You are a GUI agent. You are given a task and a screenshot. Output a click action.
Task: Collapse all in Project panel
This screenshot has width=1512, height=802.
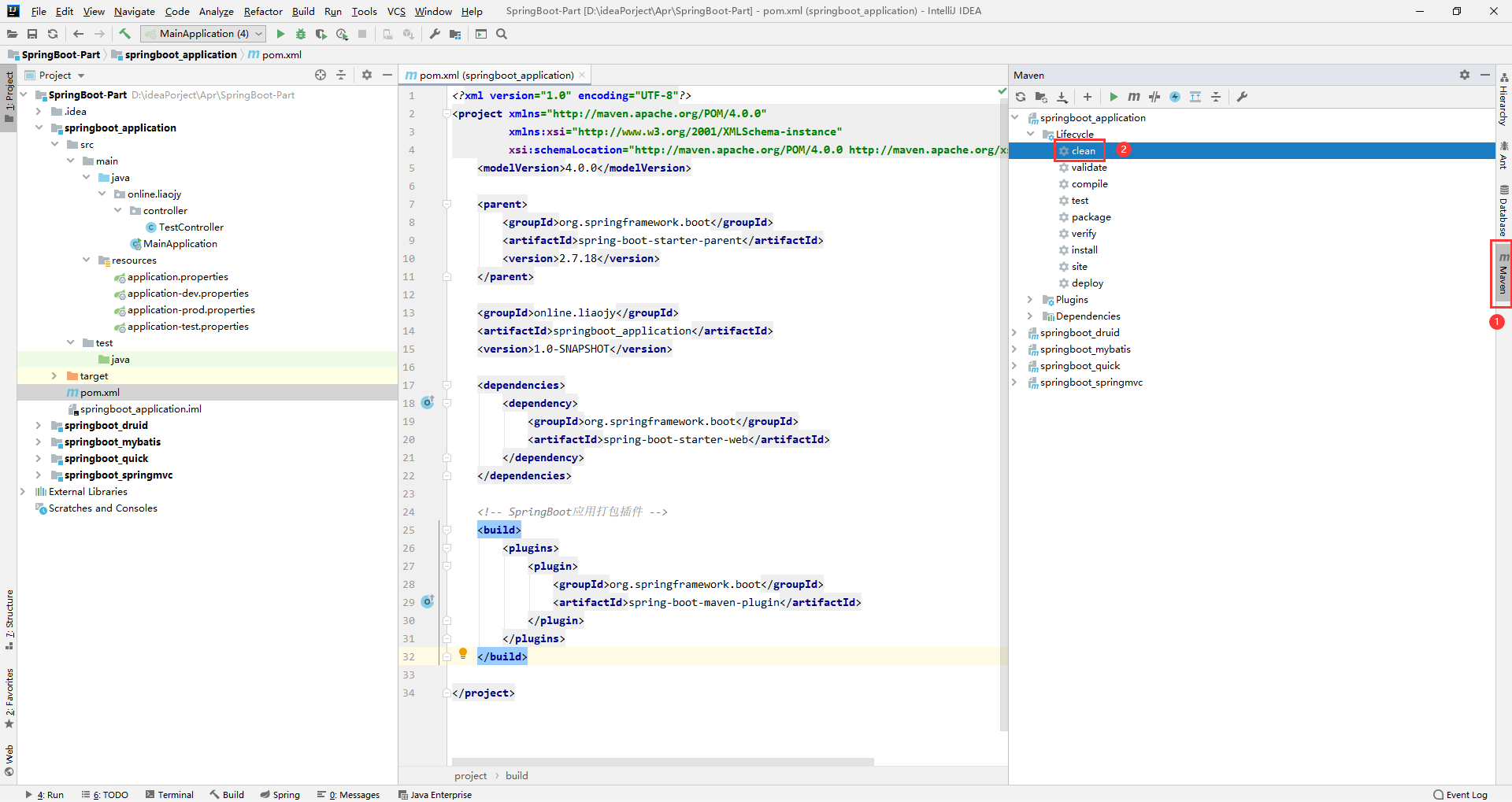pyautogui.click(x=341, y=75)
